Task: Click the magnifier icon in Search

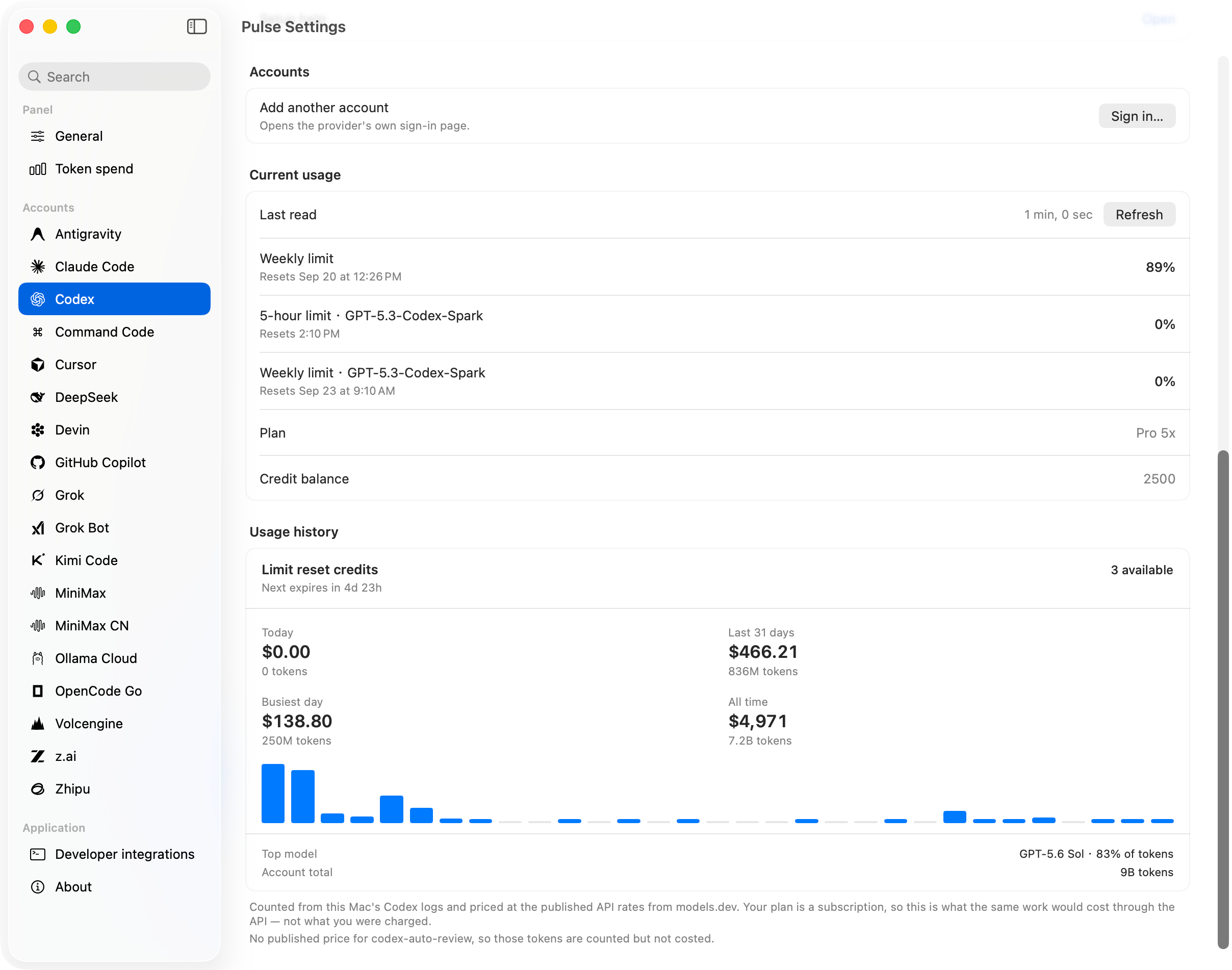Action: pyautogui.click(x=34, y=76)
